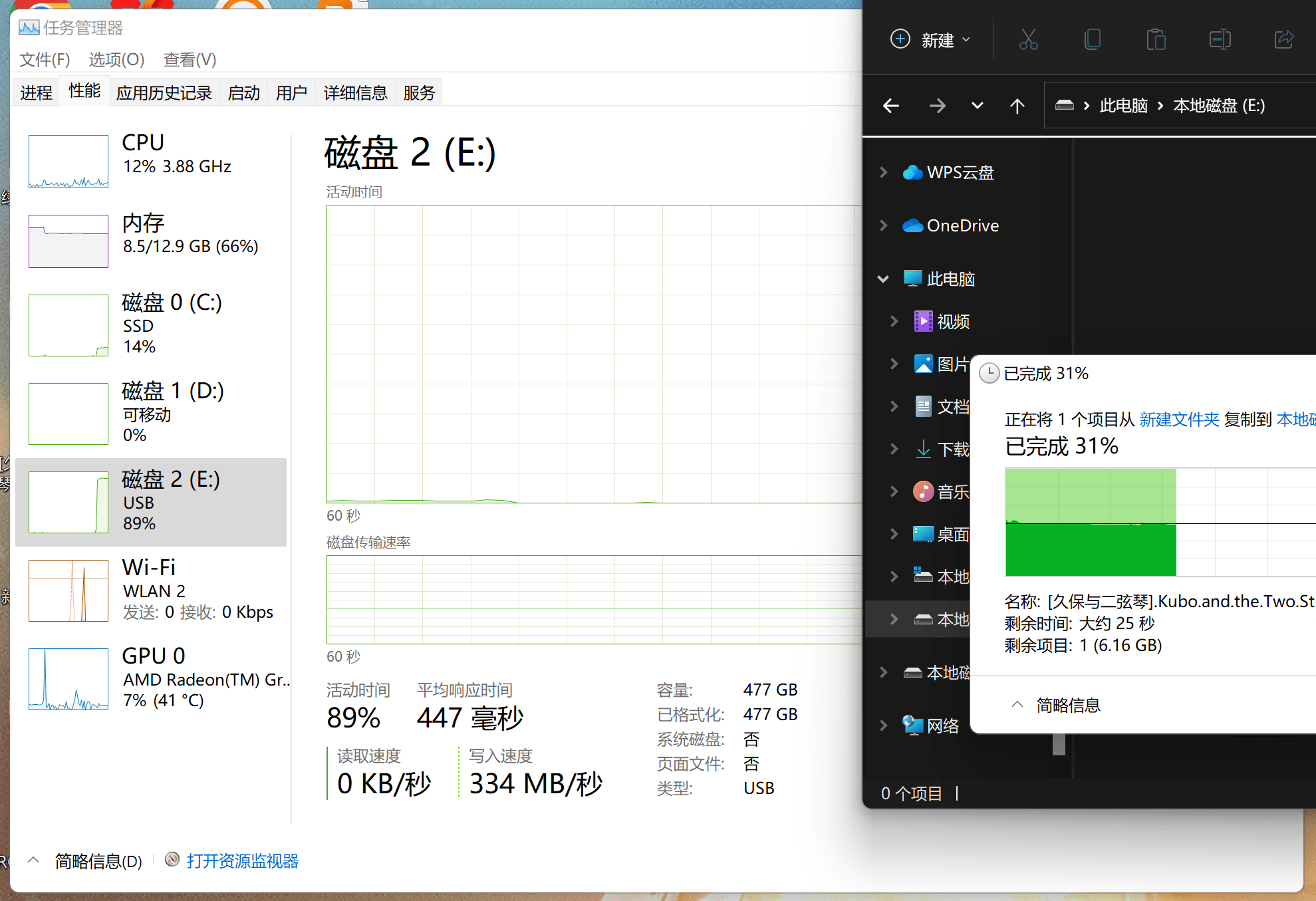Expand the WPS云盘 tree node
The width and height of the screenshot is (1316, 901).
(x=883, y=173)
